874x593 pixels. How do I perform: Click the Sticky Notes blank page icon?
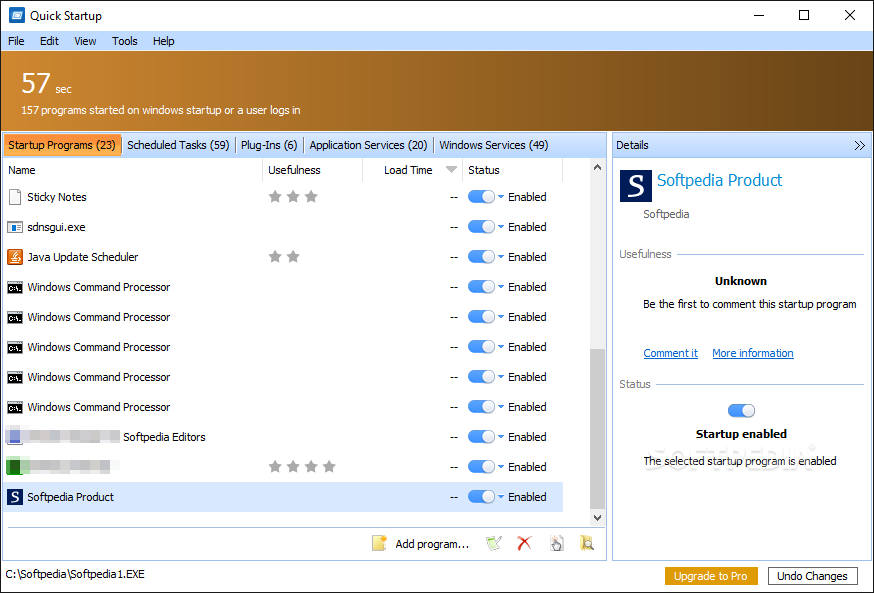pyautogui.click(x=15, y=197)
